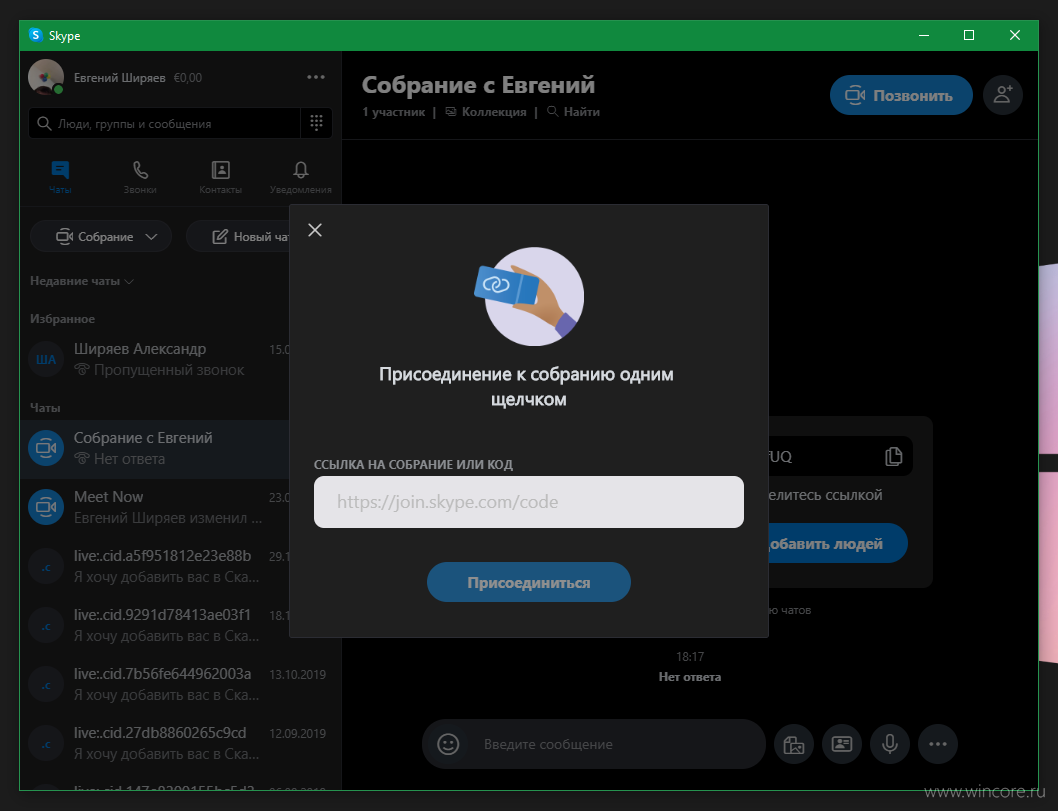The width and height of the screenshot is (1058, 811).
Task: Record a voice message with the microphone icon
Action: pos(890,744)
